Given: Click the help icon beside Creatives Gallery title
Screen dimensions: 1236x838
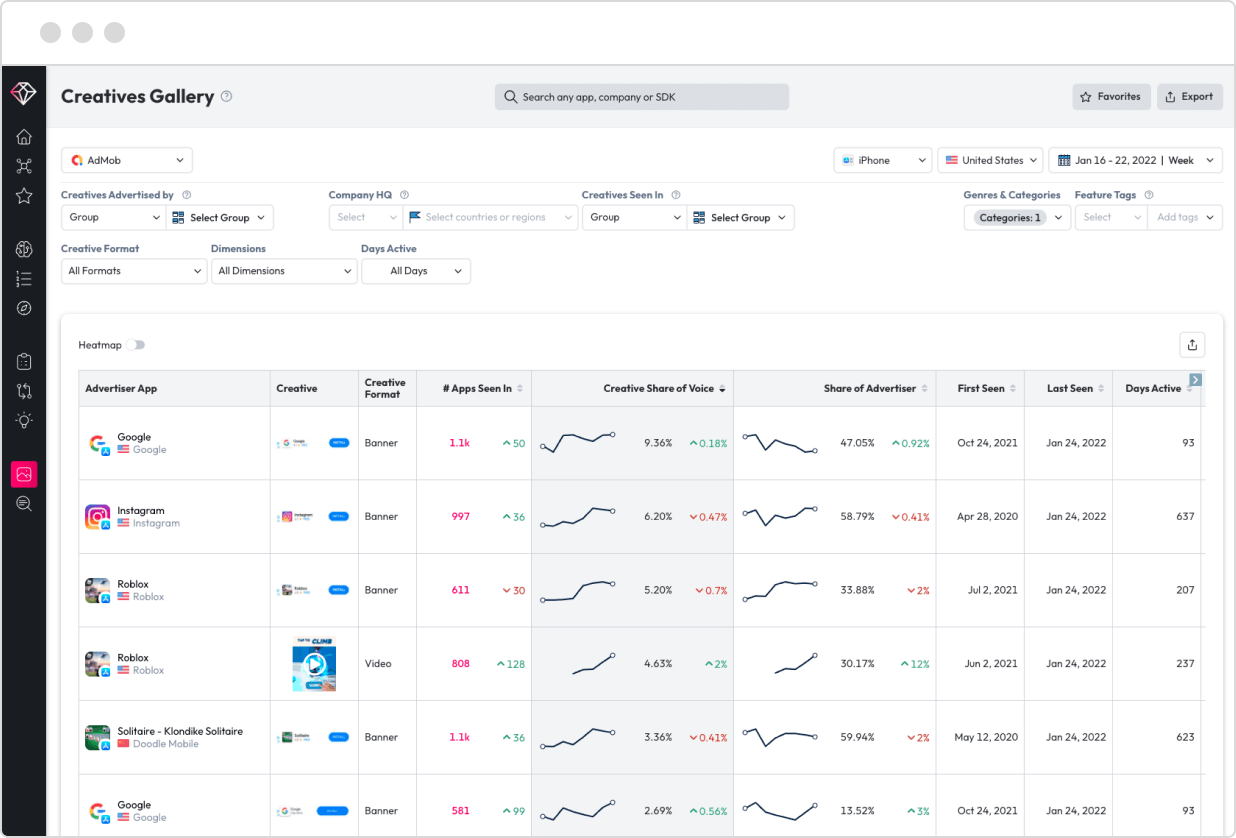Looking at the screenshot, I should click(x=227, y=97).
